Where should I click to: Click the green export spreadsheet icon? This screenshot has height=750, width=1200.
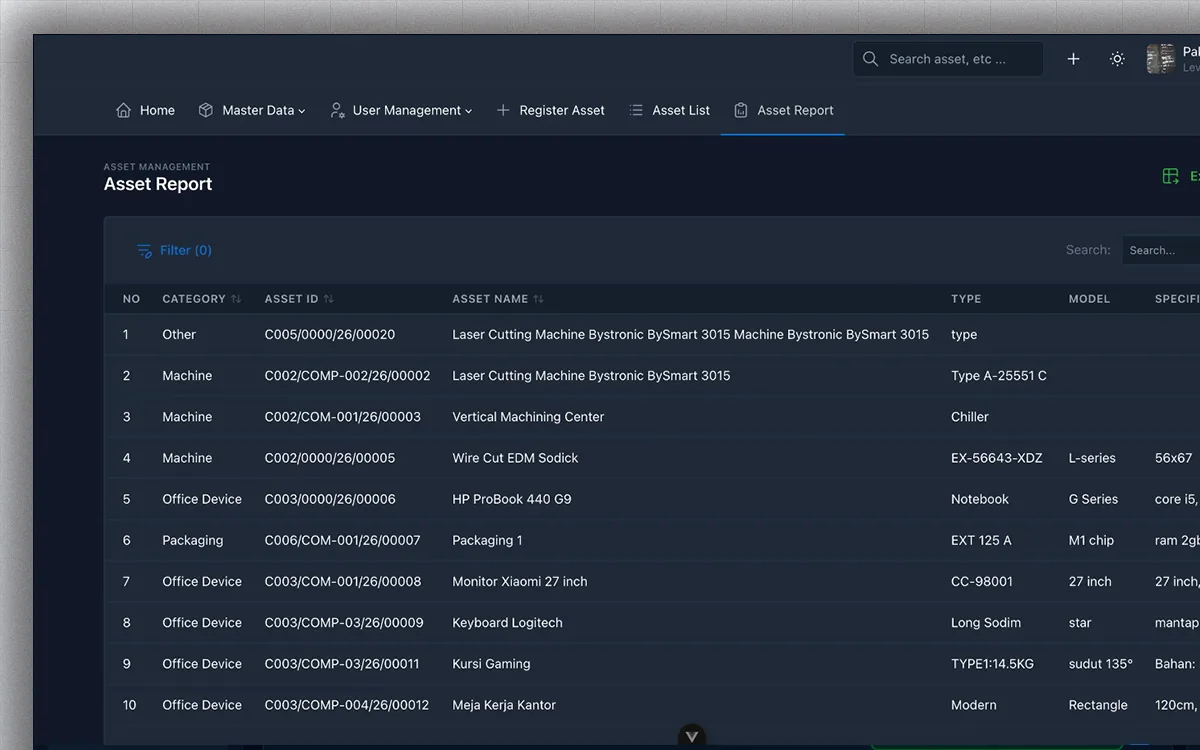[1171, 176]
